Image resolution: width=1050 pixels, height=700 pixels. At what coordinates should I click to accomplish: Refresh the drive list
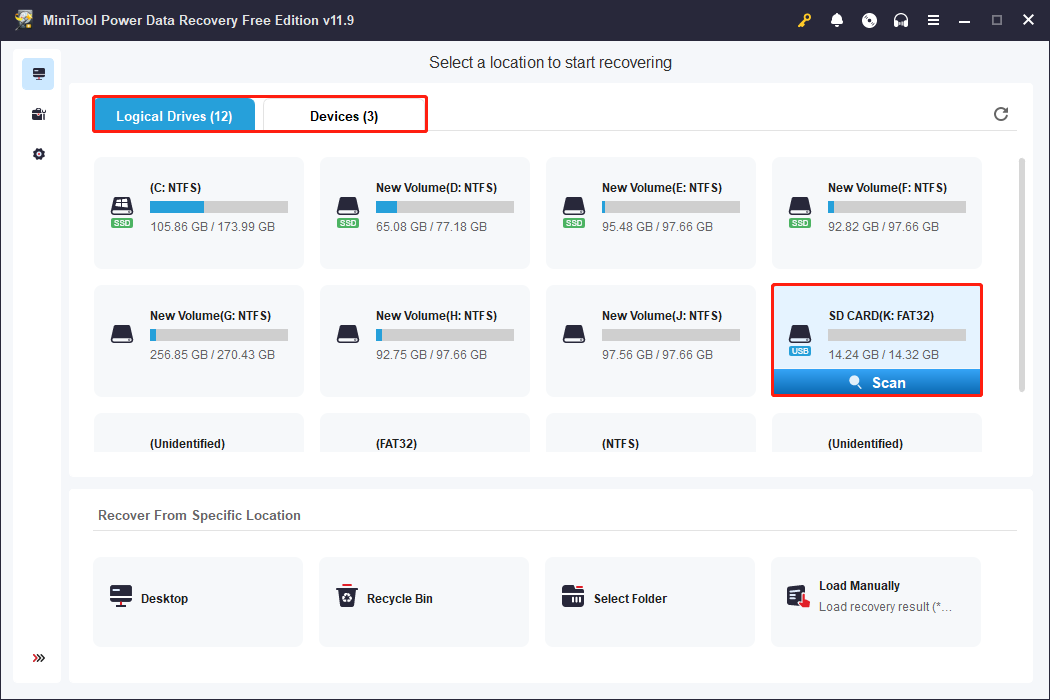click(x=1001, y=114)
